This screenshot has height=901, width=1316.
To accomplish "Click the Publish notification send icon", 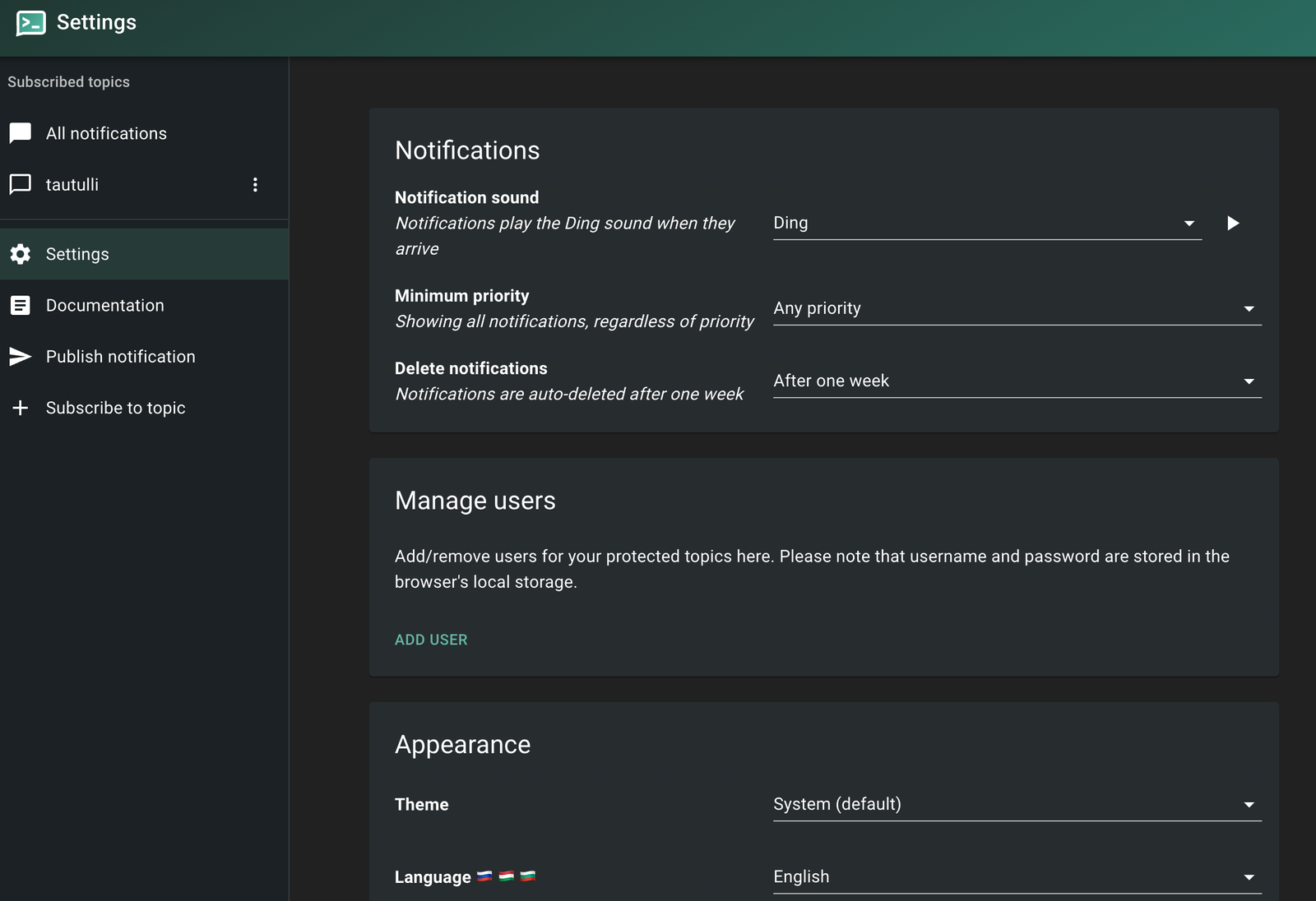I will tap(20, 356).
